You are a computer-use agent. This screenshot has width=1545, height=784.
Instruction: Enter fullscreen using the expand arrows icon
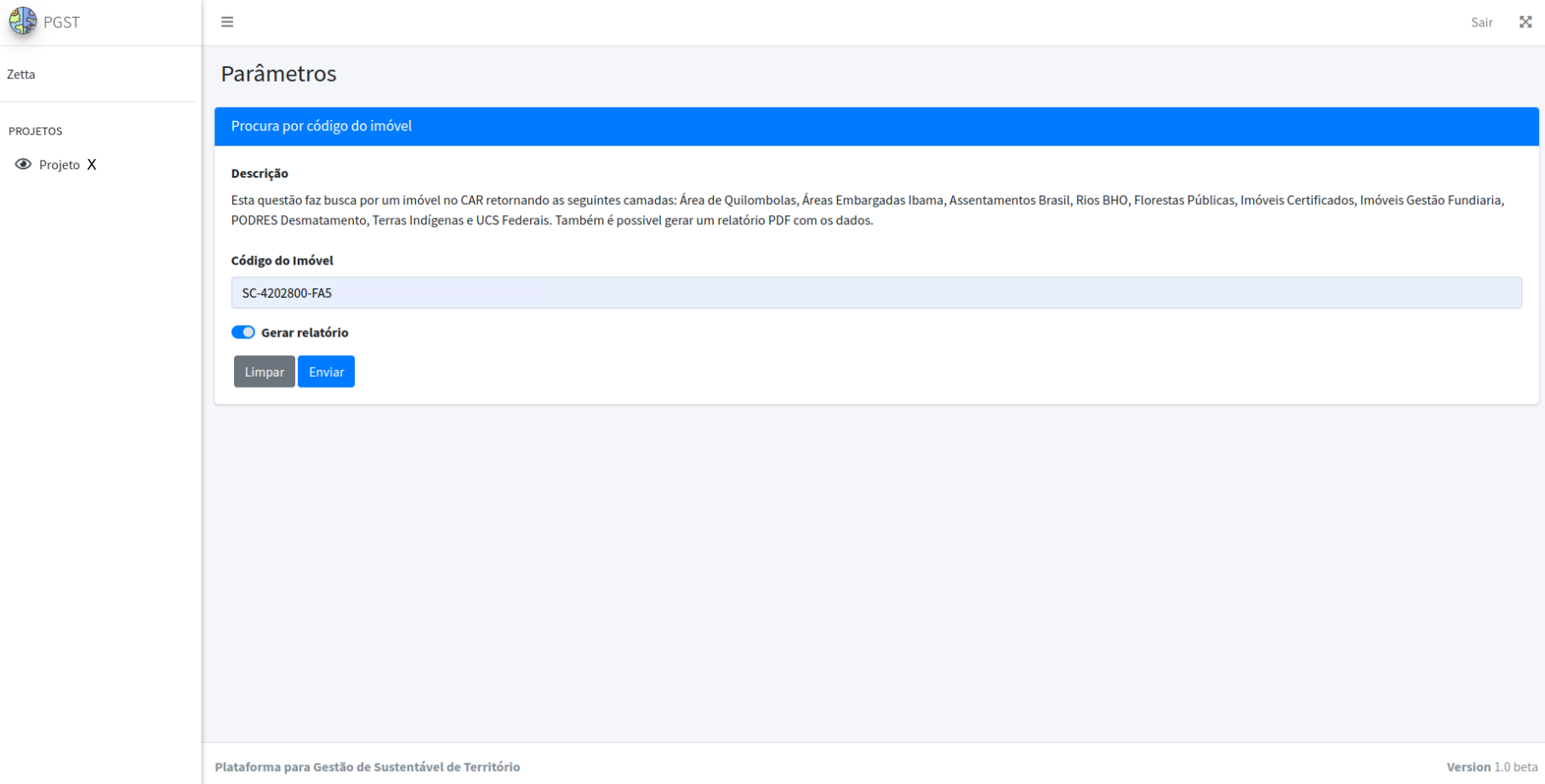pos(1525,22)
